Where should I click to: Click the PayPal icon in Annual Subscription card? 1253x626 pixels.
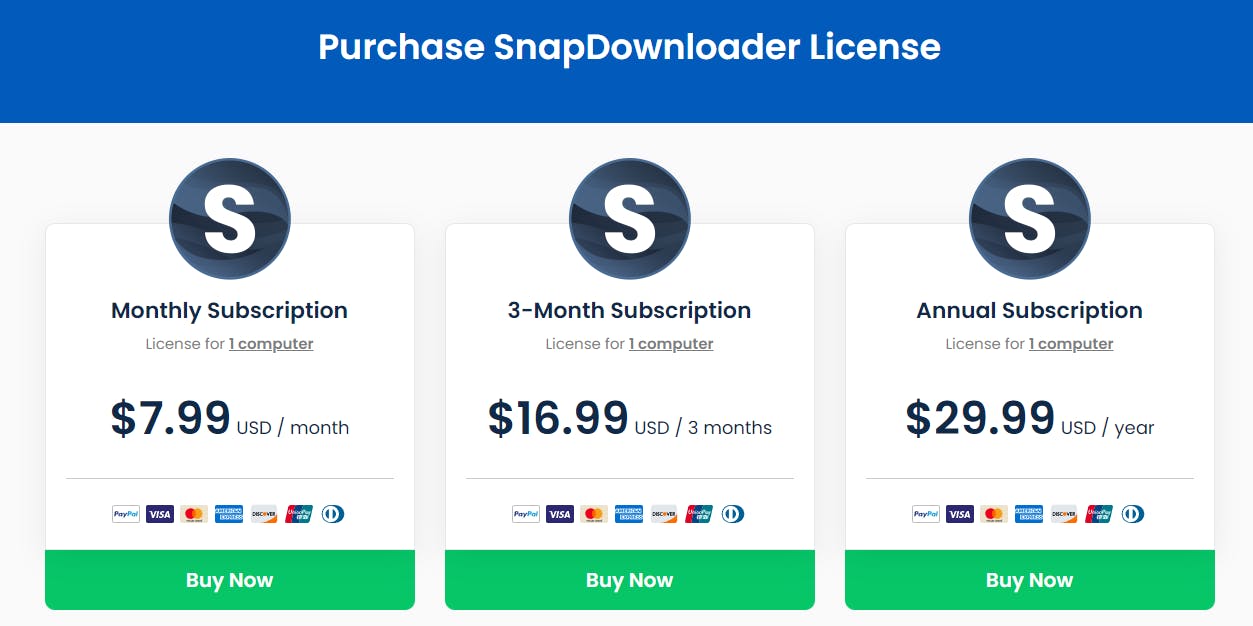pos(926,514)
